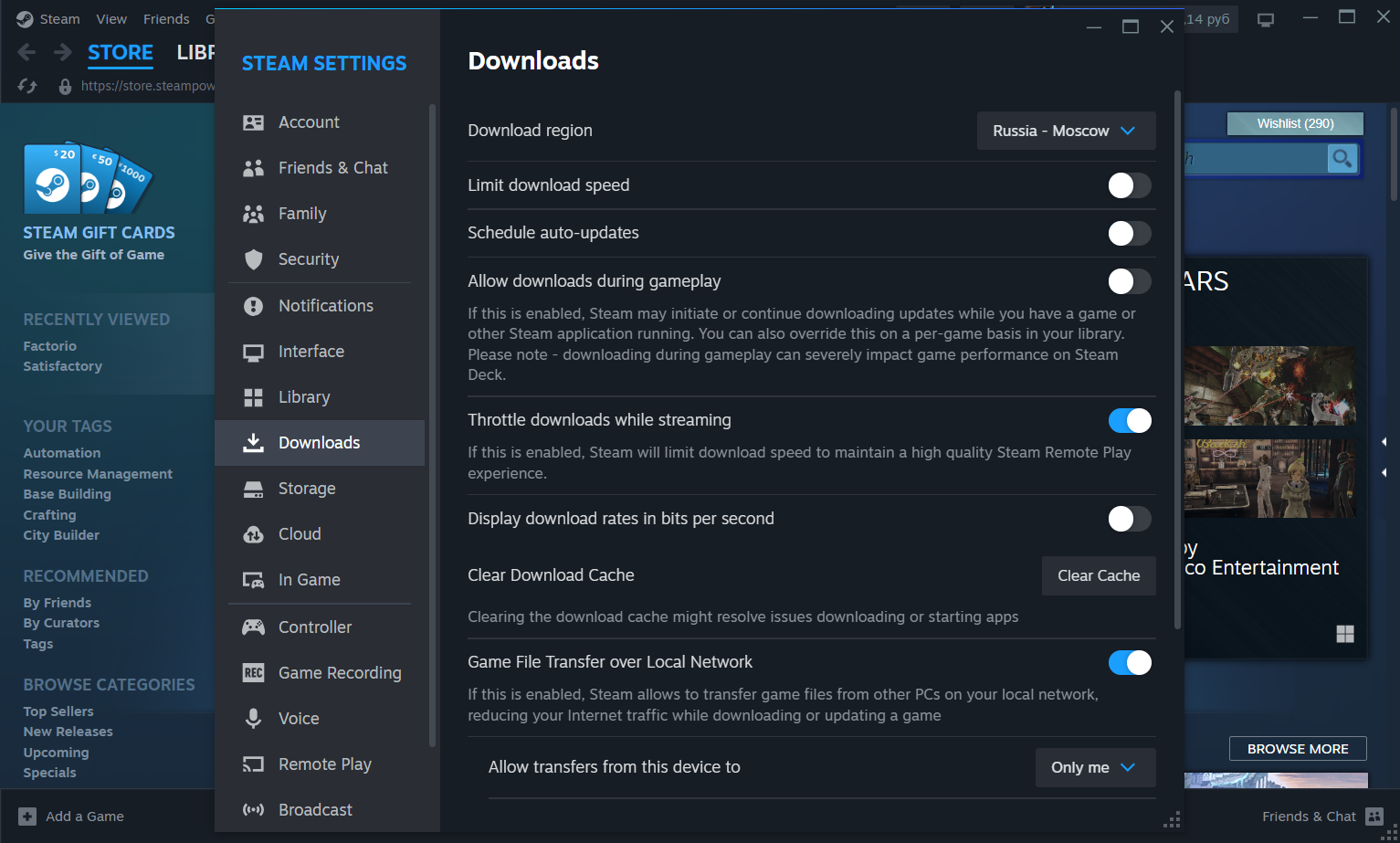
Task: Expand the Only me transfers dropdown
Action: 1094,767
